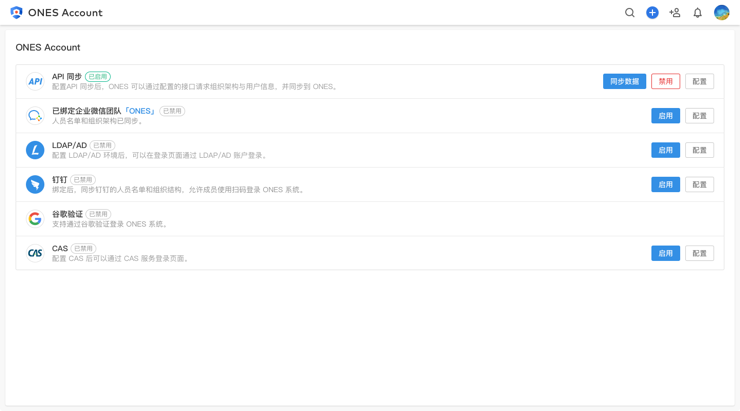This screenshot has height=411, width=740.
Task: Enable DingTalk with 启用 button
Action: (x=665, y=184)
